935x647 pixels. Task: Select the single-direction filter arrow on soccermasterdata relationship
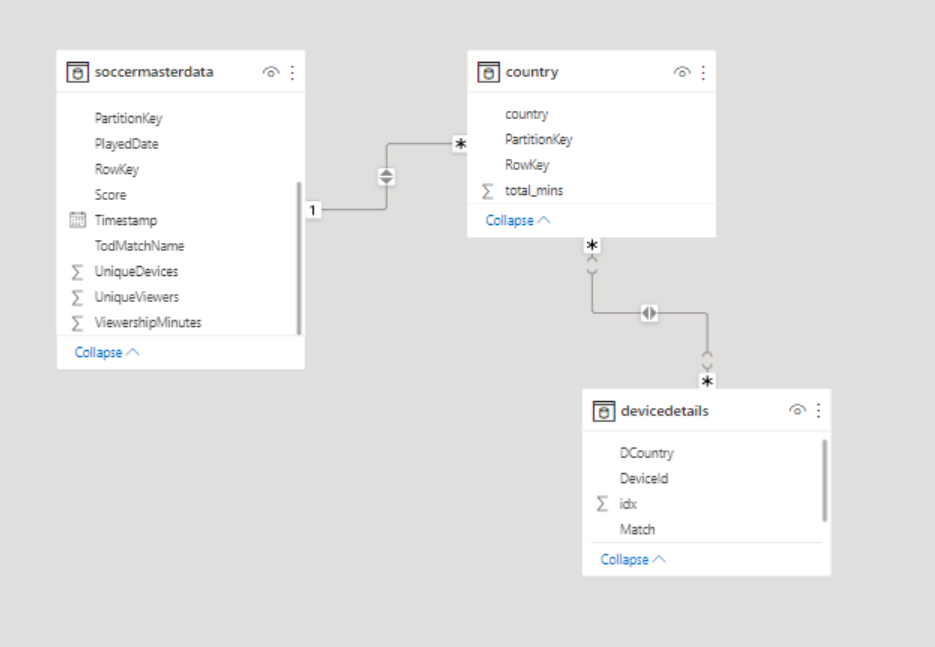pos(386,177)
